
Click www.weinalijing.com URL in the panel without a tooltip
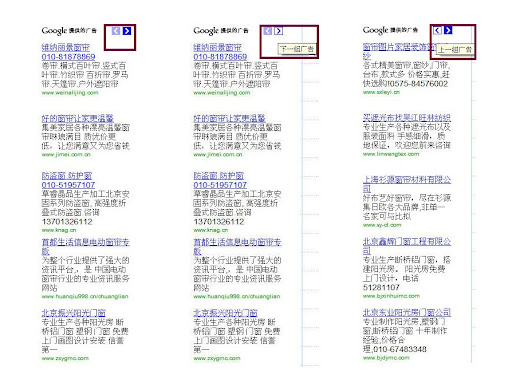point(70,93)
